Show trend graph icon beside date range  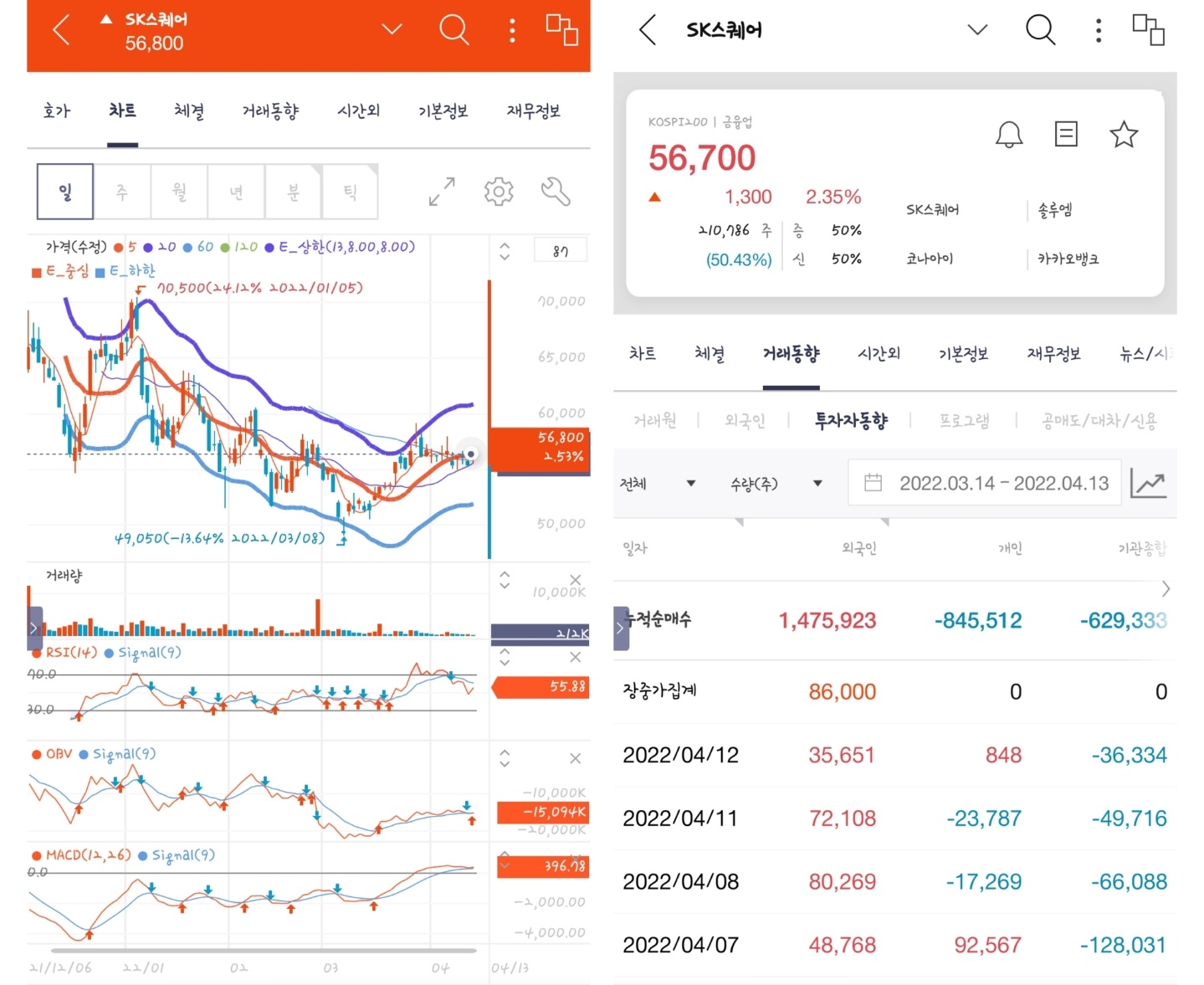(x=1148, y=483)
